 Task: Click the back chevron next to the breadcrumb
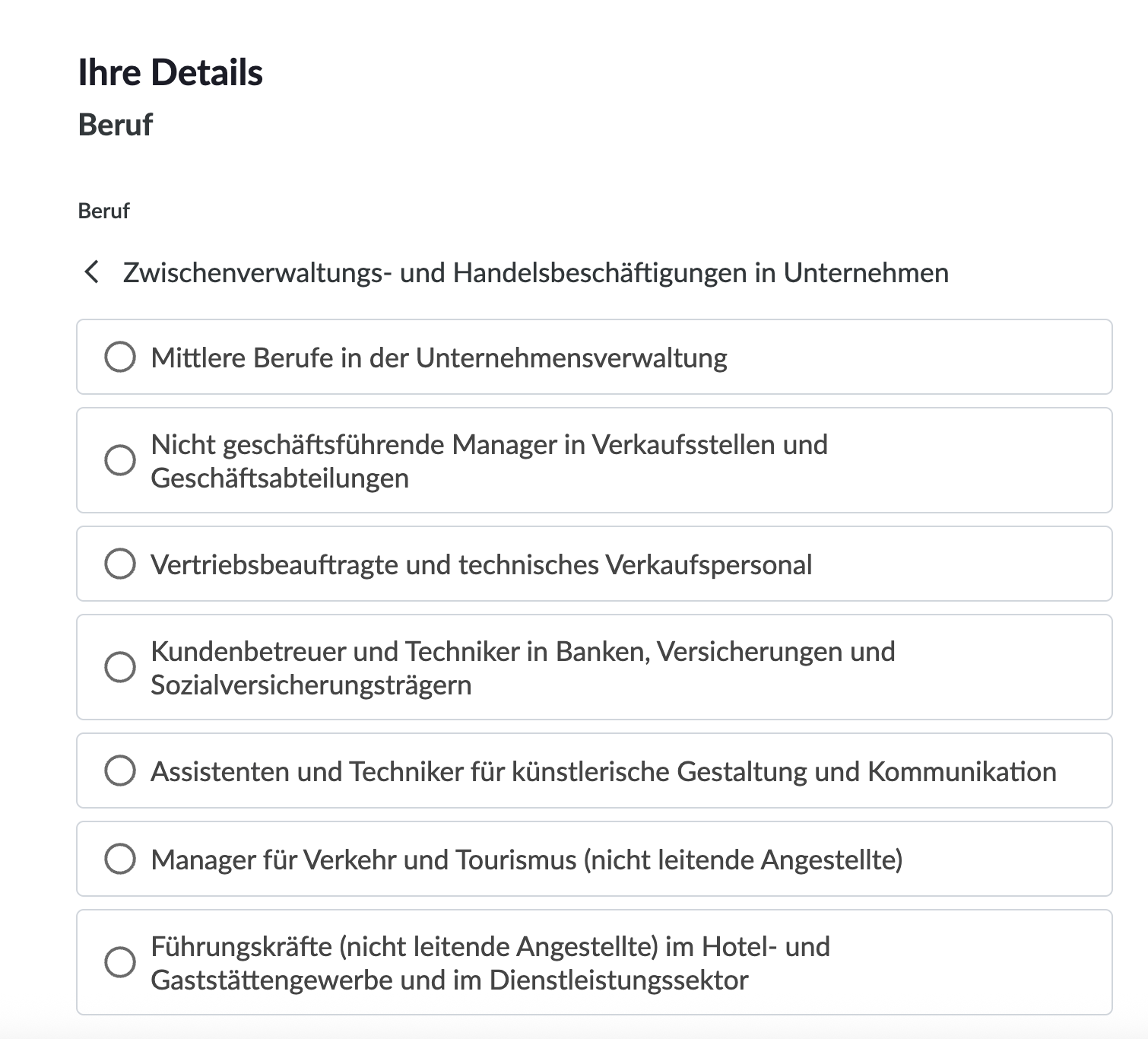(93, 272)
